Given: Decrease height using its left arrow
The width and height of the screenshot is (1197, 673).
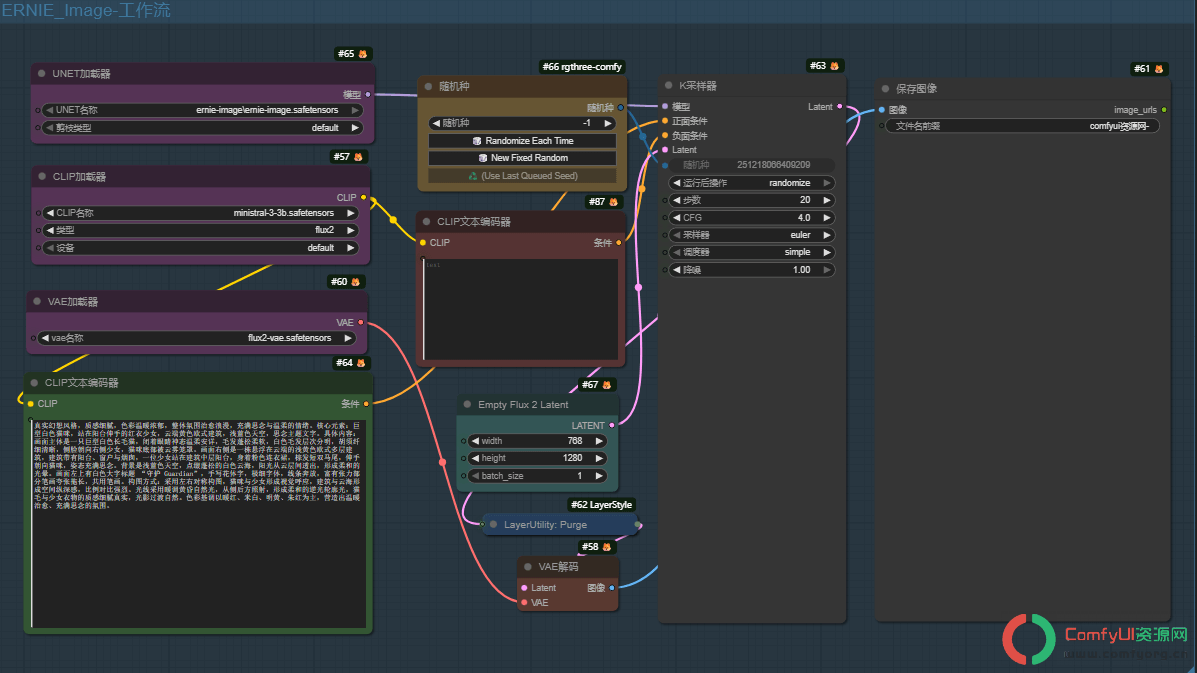Looking at the screenshot, I should point(475,459).
